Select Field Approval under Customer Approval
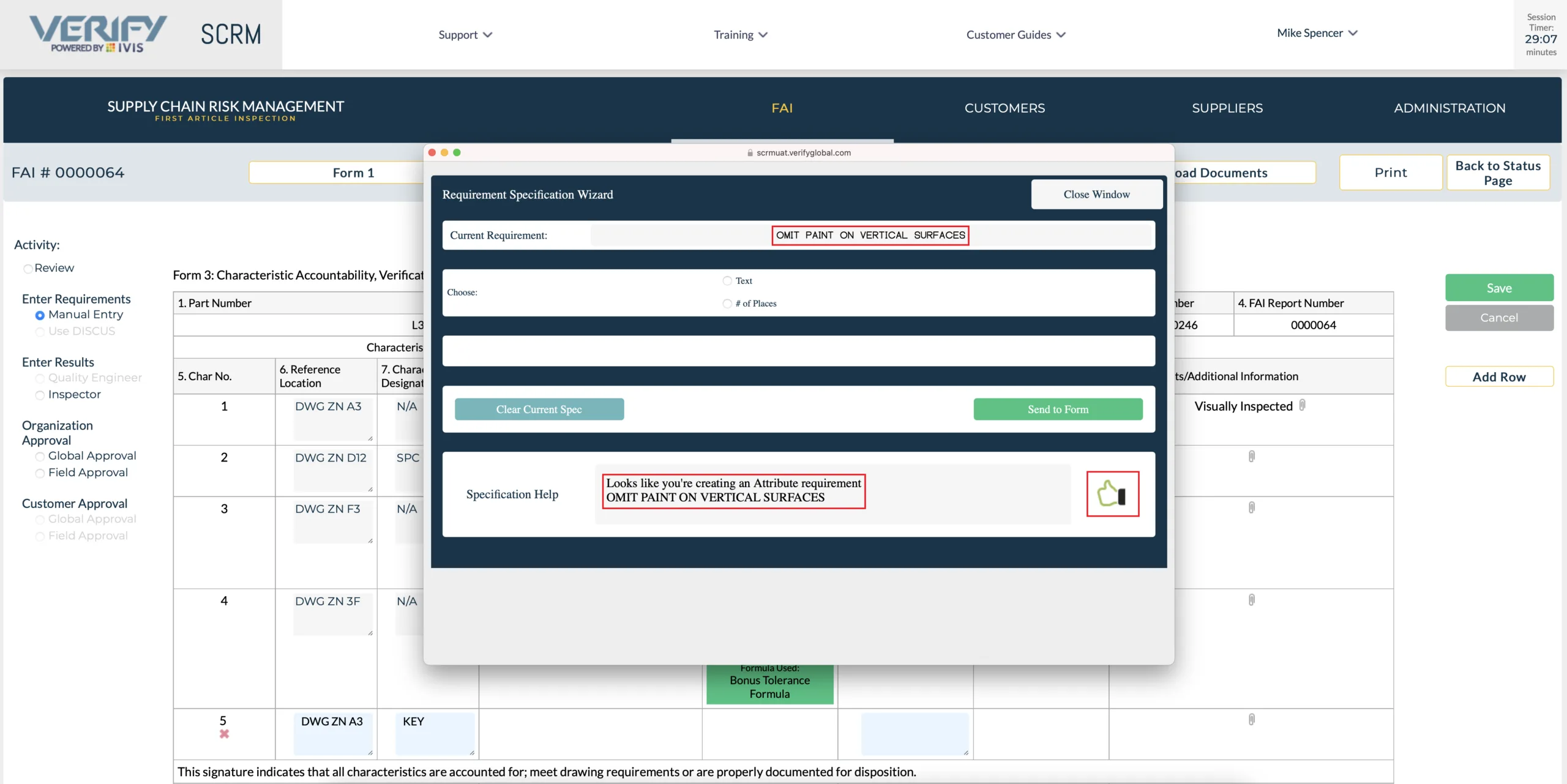Image resolution: width=1567 pixels, height=784 pixels. click(40, 536)
